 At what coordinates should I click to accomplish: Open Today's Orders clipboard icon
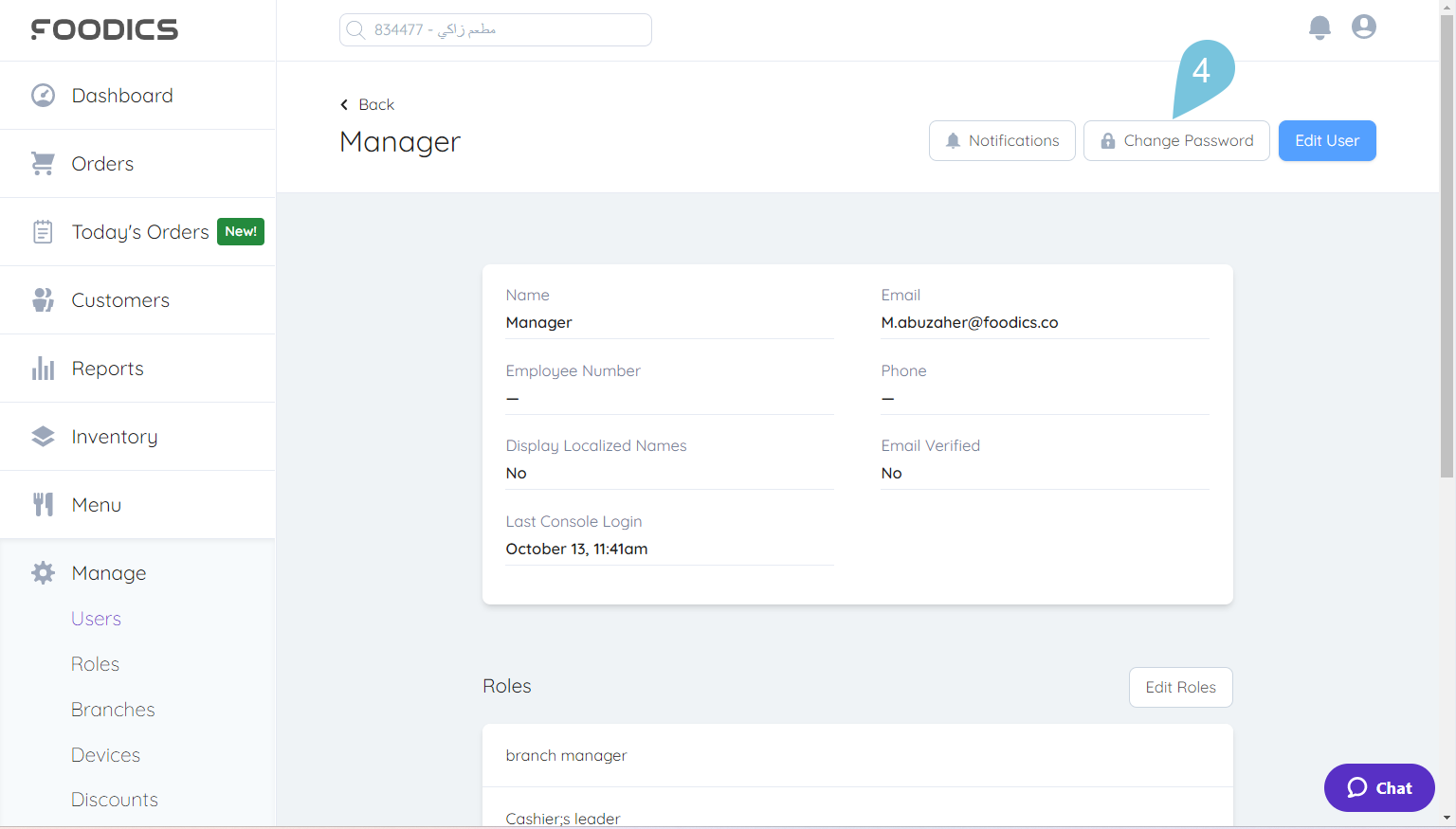43,231
